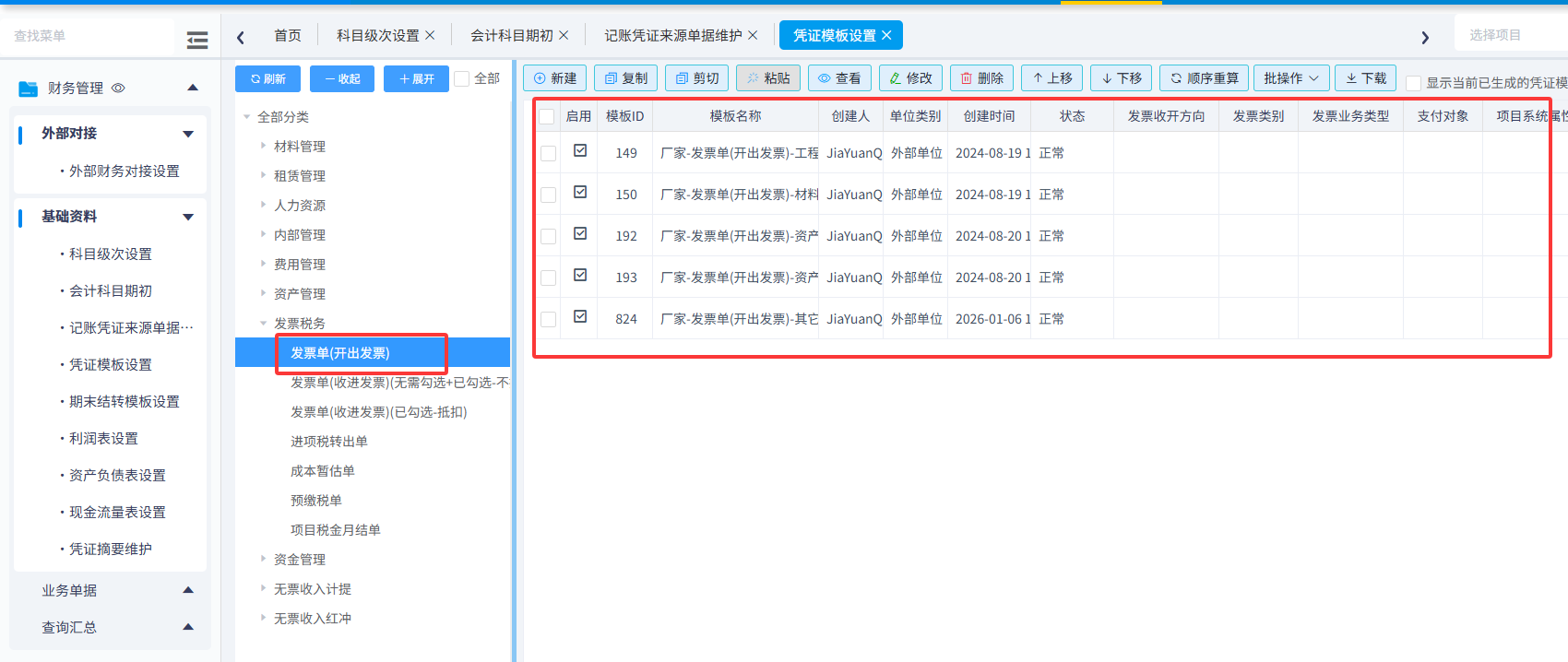Expand the 查询汇总 sidebar section
The height and width of the screenshot is (662, 1568).
click(x=188, y=627)
